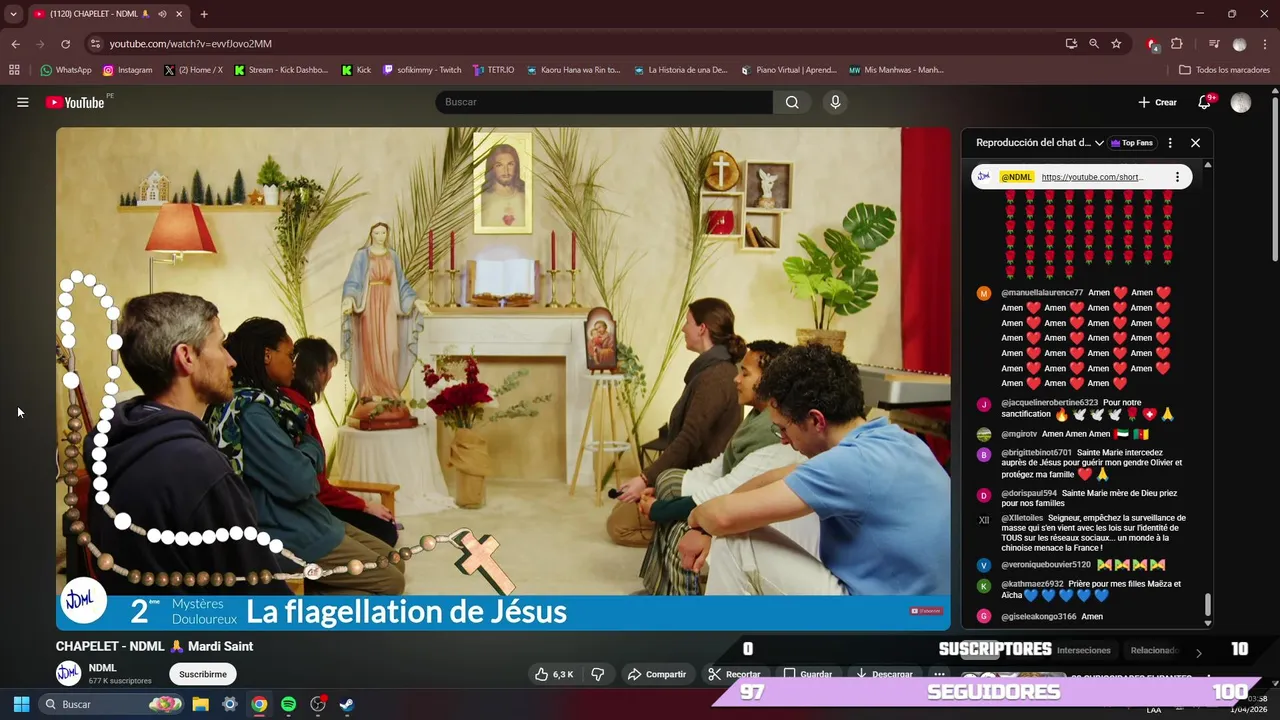Image resolution: width=1280 pixels, height=720 pixels.
Task: Go to the YouTube home logo
Action: click(x=75, y=102)
